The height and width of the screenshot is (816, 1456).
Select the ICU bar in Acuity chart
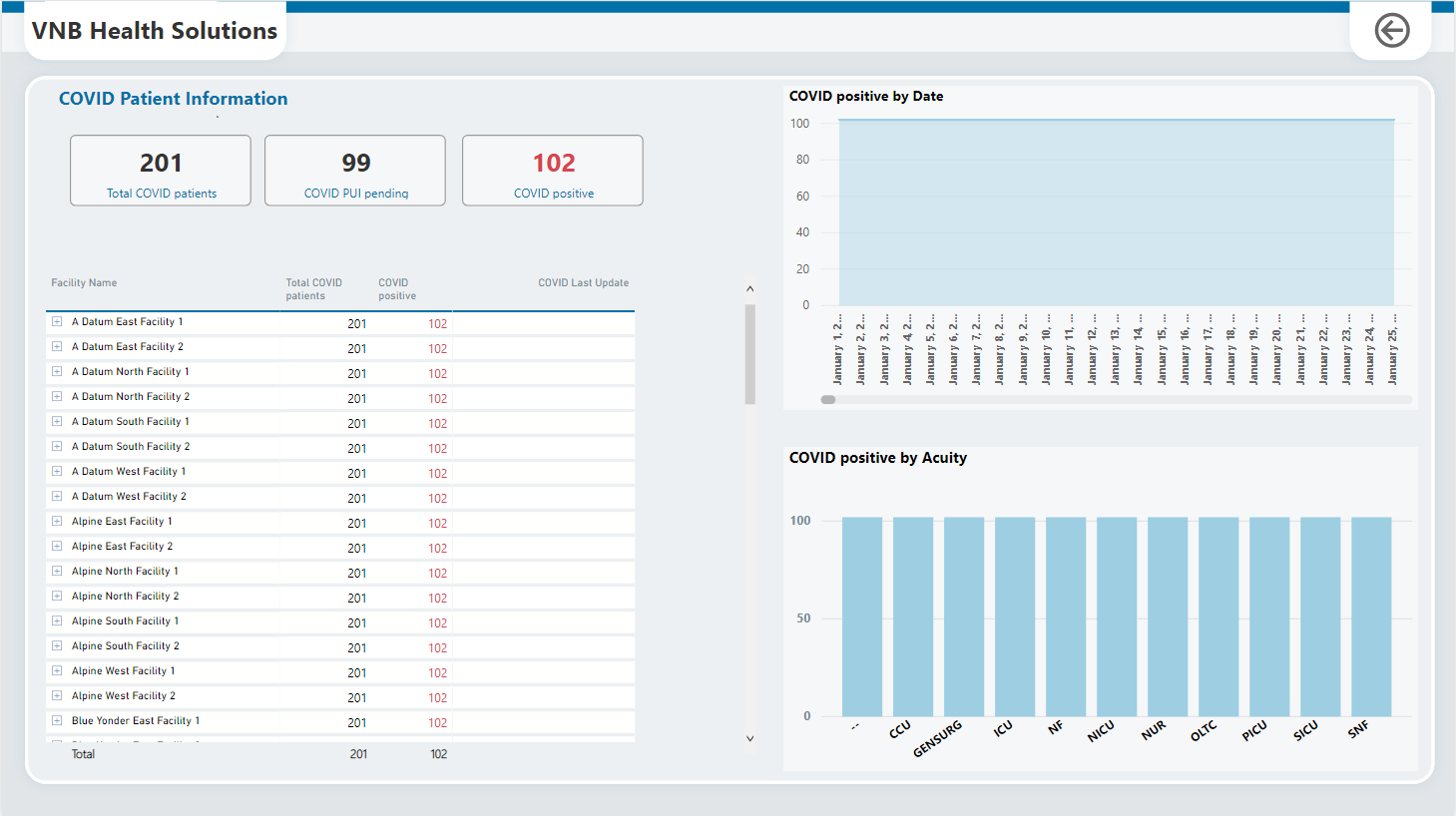pos(1015,616)
